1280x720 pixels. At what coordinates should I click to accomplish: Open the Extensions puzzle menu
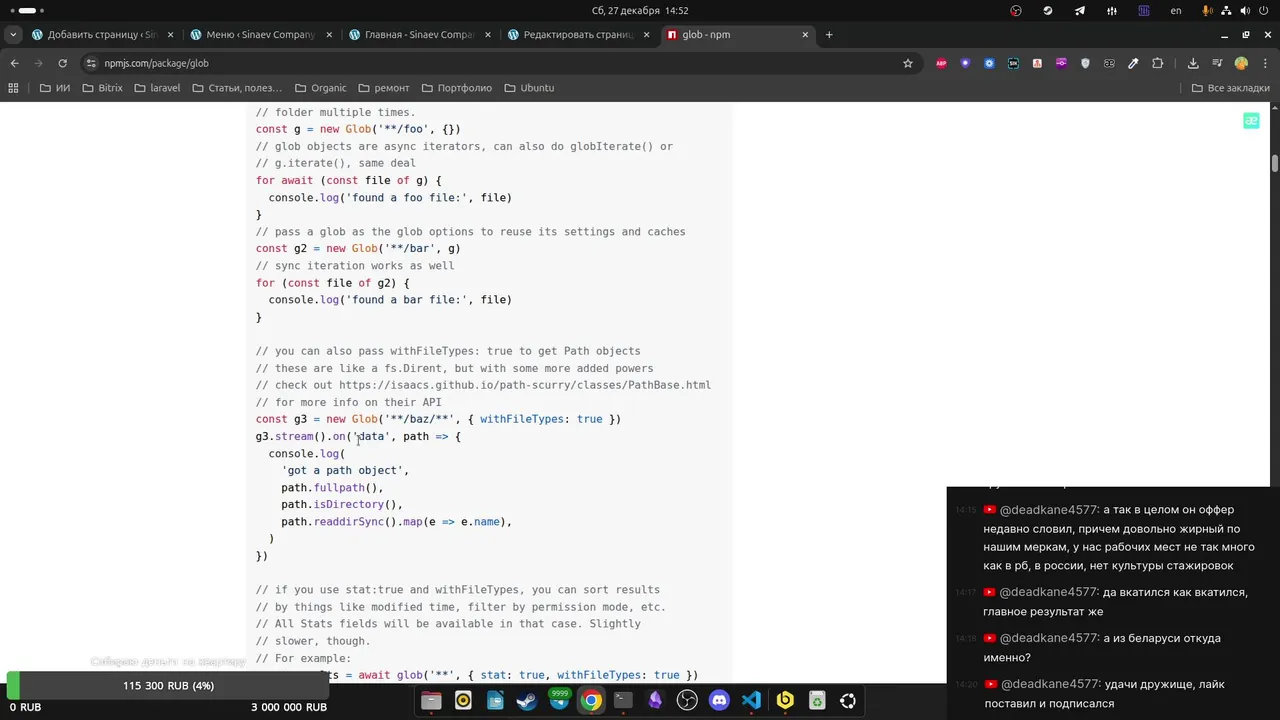point(1157,63)
